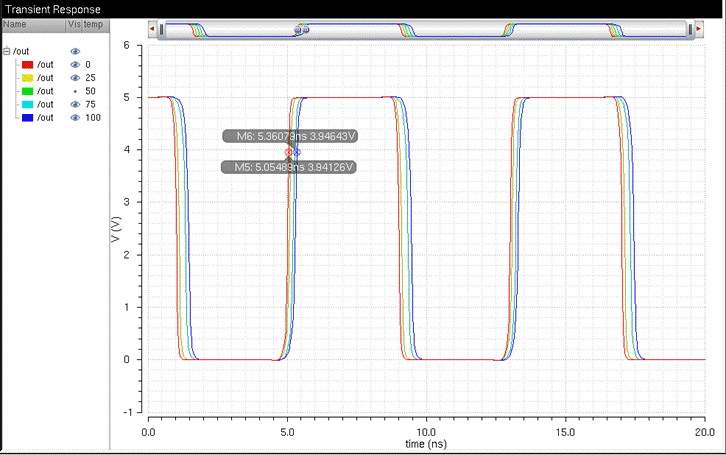Click the green color swatch for temp 50
This screenshot has width=726, height=455.
27,91
